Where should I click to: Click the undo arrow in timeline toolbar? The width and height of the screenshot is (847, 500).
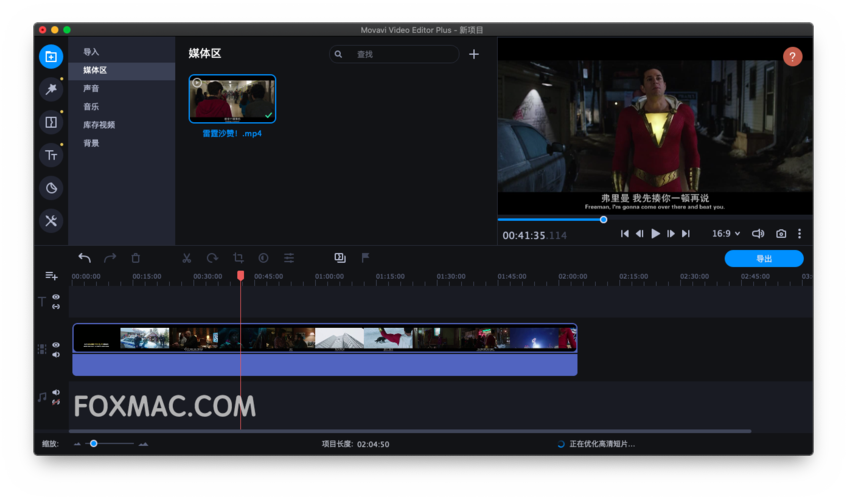84,258
